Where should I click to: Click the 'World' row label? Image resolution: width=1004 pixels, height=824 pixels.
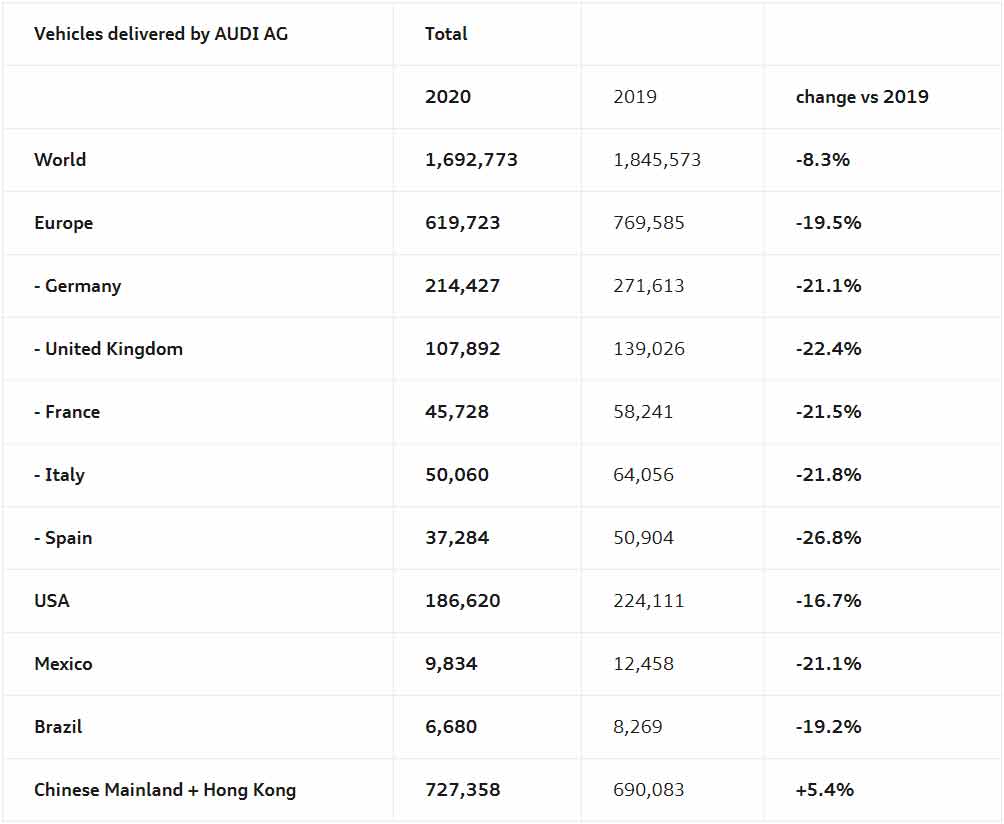click(60, 160)
